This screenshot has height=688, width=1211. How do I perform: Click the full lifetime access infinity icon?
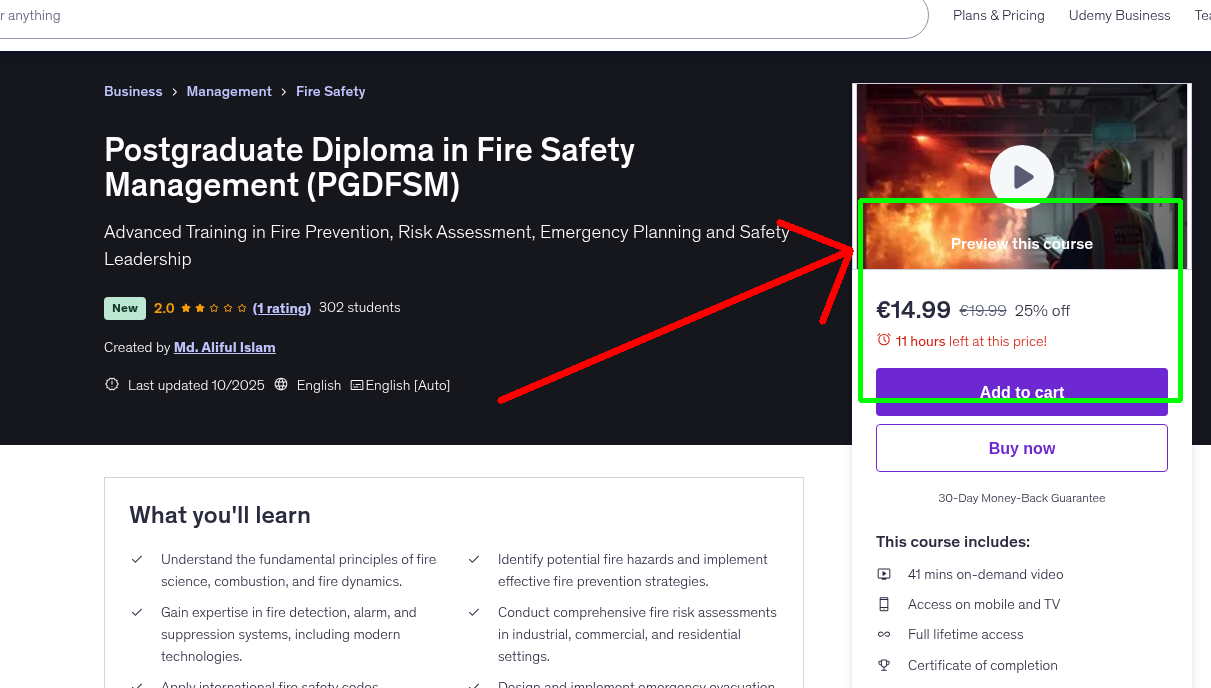coord(884,634)
